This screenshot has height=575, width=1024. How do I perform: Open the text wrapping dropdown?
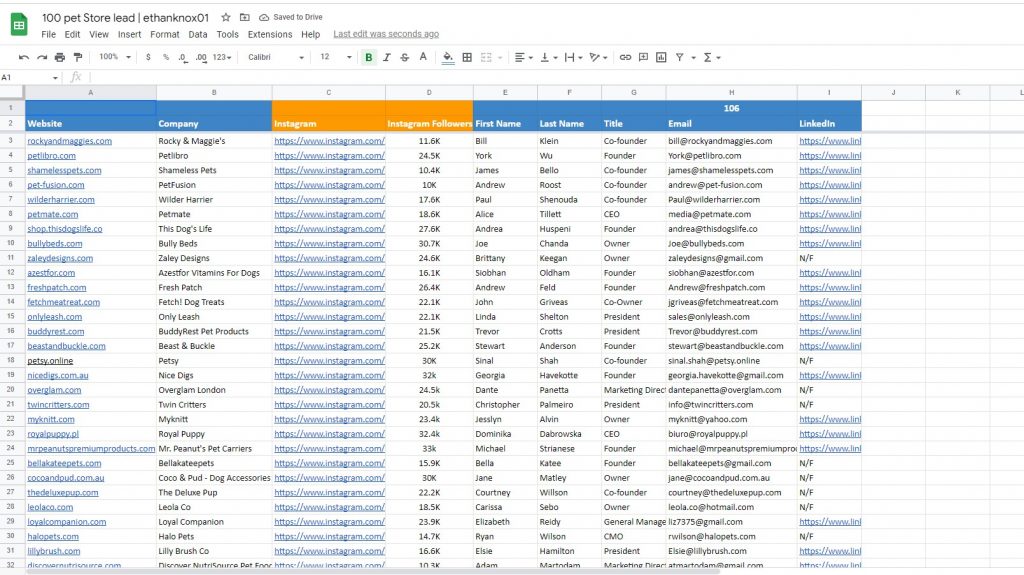click(x=573, y=58)
